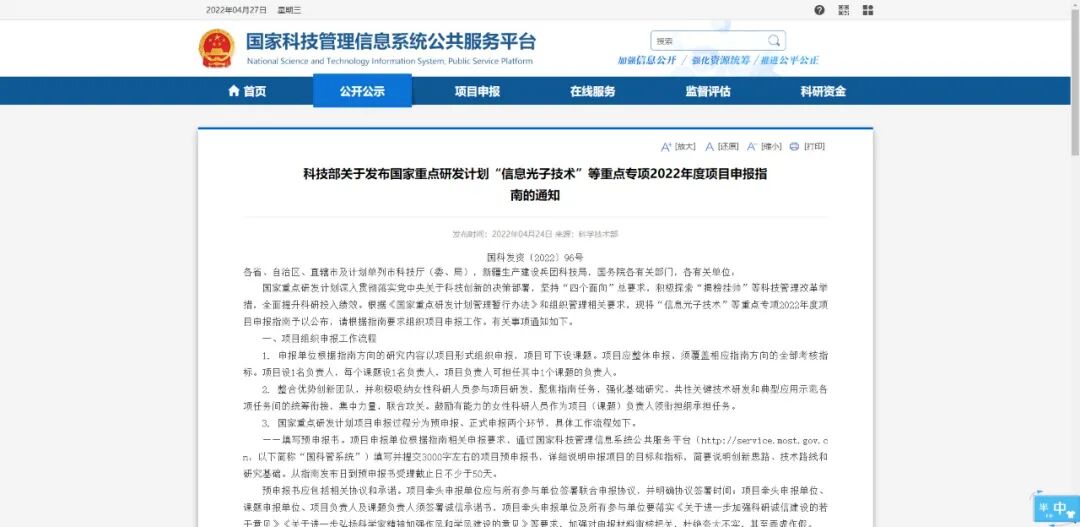Click the 国家科技管理信息系统公共服务平台 site title
Screen dimensions: 1080x527
(391, 41)
